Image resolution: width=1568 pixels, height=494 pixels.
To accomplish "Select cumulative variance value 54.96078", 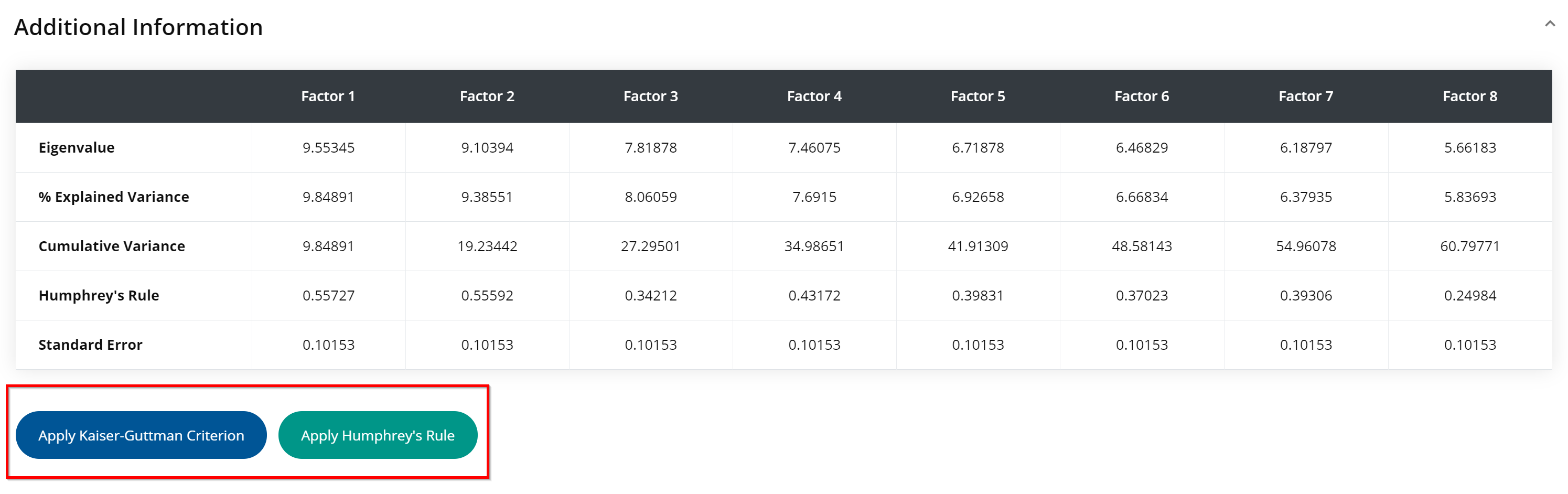I will click(x=1306, y=246).
